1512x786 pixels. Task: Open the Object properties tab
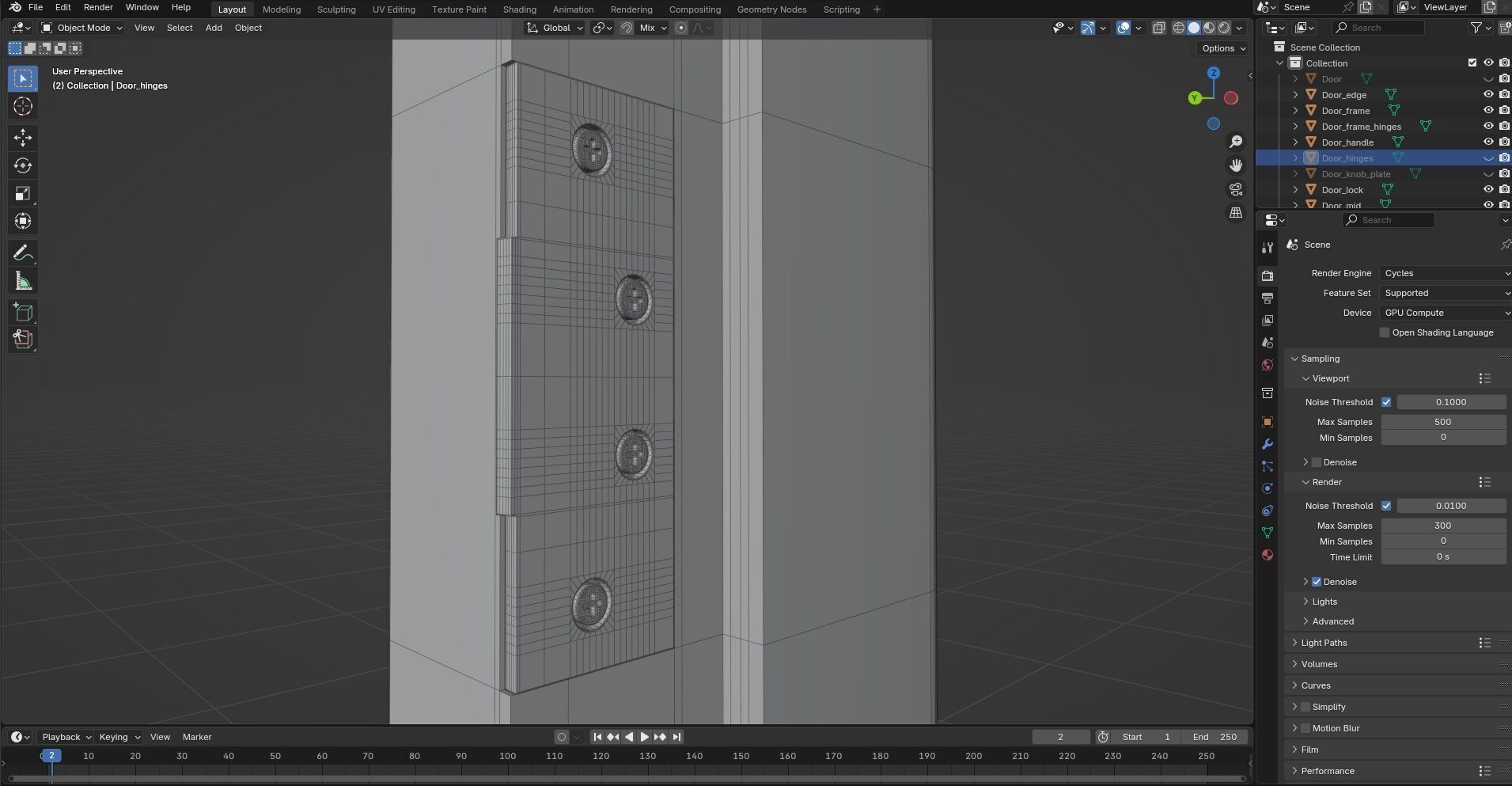1268,422
